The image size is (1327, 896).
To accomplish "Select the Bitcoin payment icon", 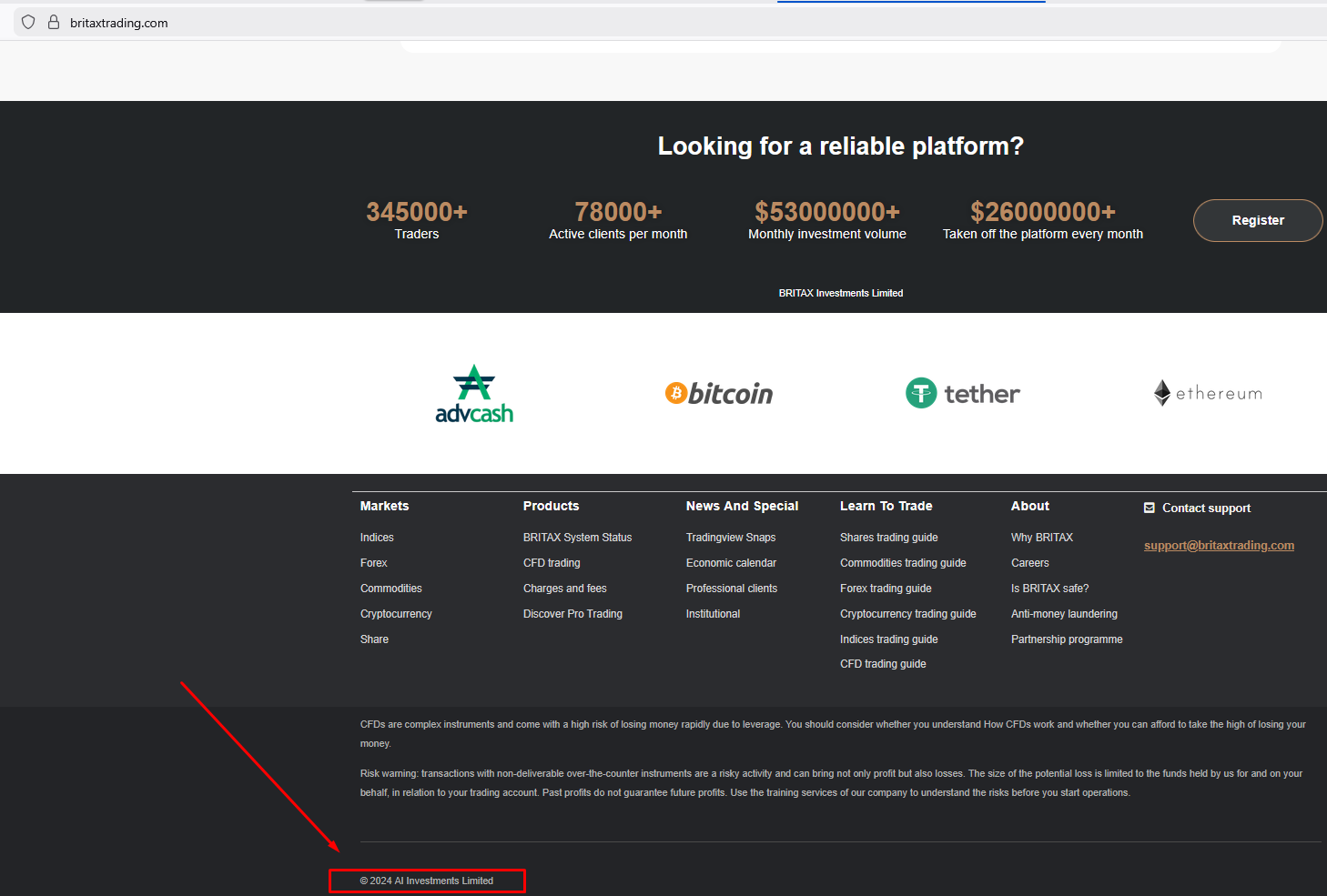I will tap(718, 393).
